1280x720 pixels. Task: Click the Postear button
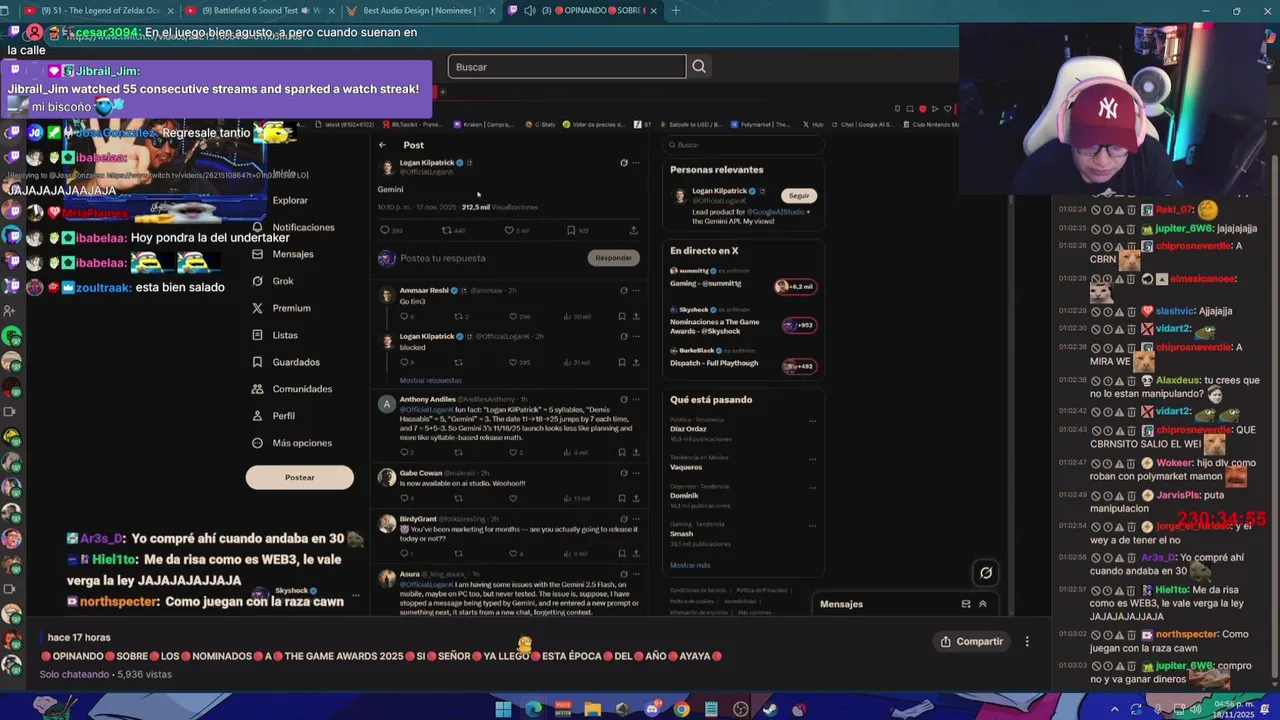pyautogui.click(x=299, y=477)
